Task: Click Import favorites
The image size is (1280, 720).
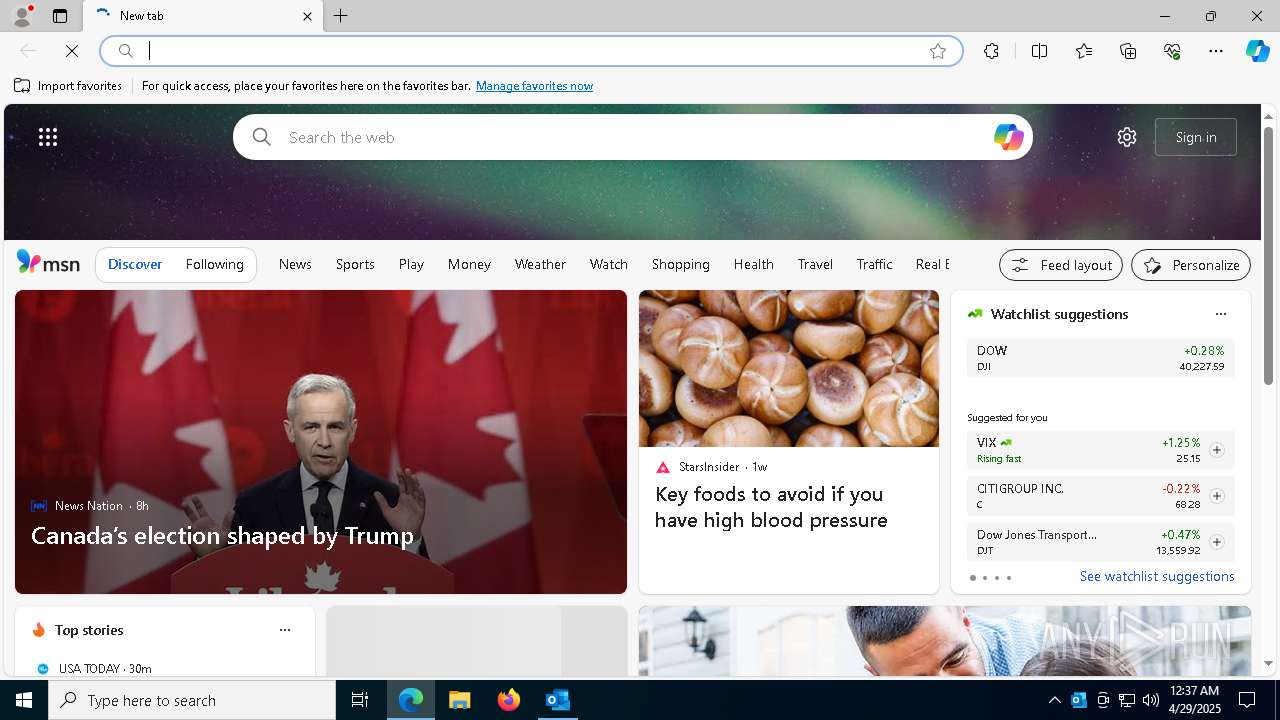Action: (x=68, y=86)
